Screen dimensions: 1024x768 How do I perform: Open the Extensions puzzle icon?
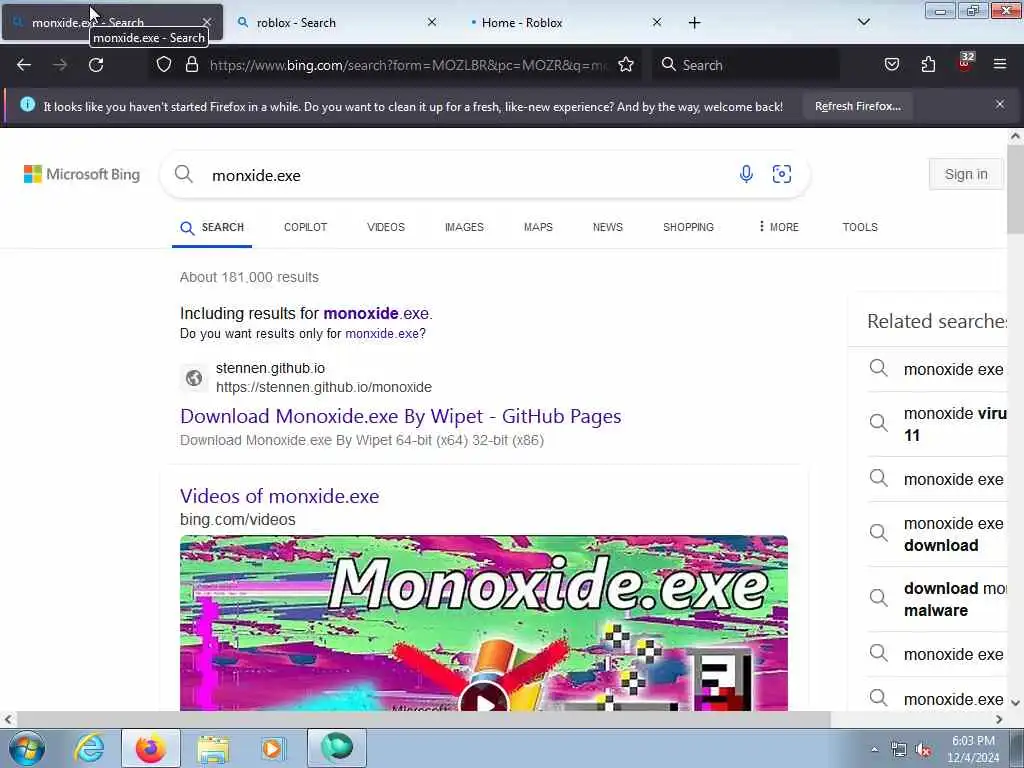(x=928, y=65)
